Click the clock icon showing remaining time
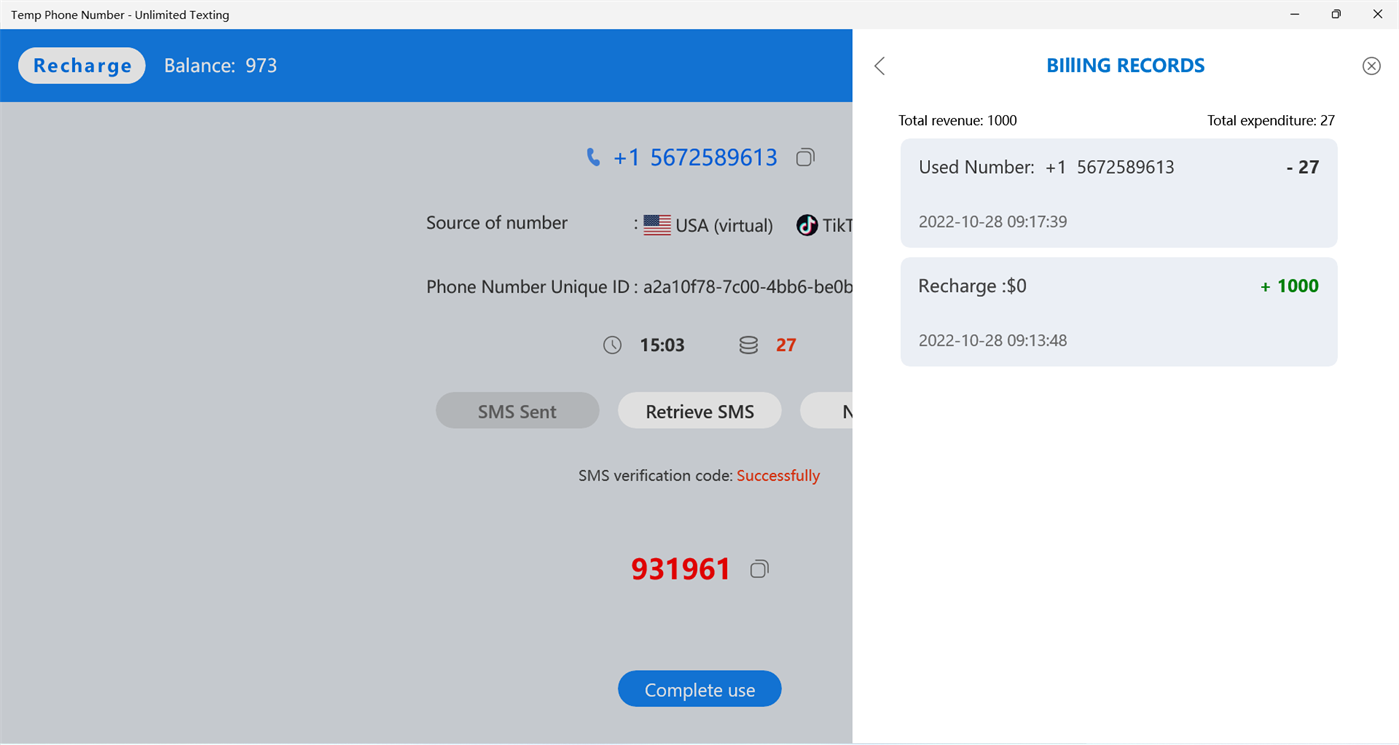 [613, 344]
